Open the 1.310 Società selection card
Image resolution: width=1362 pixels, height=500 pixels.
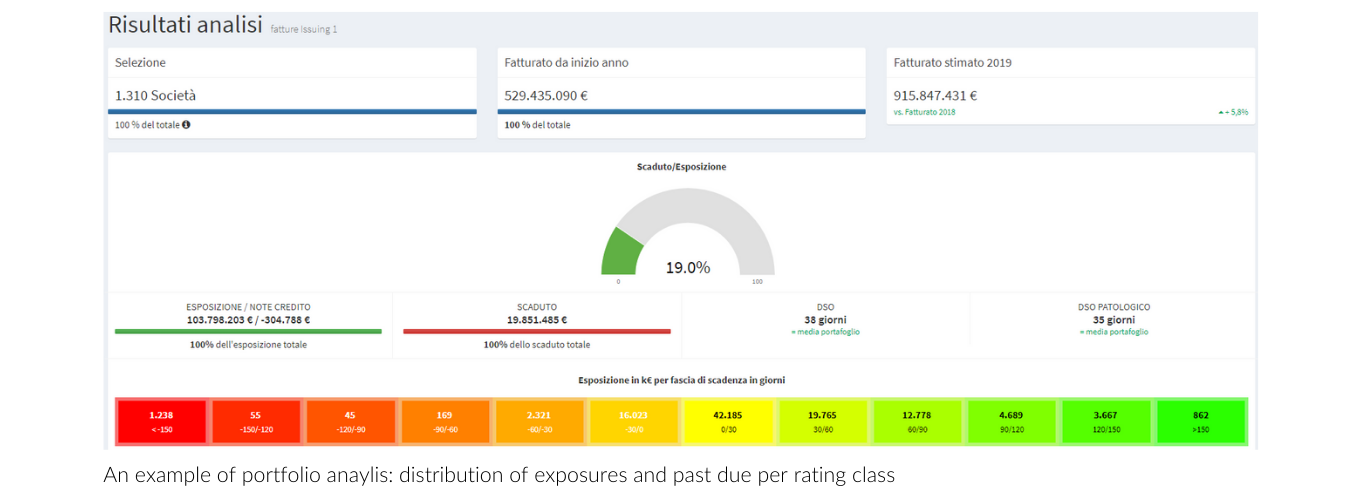[x=292, y=92]
